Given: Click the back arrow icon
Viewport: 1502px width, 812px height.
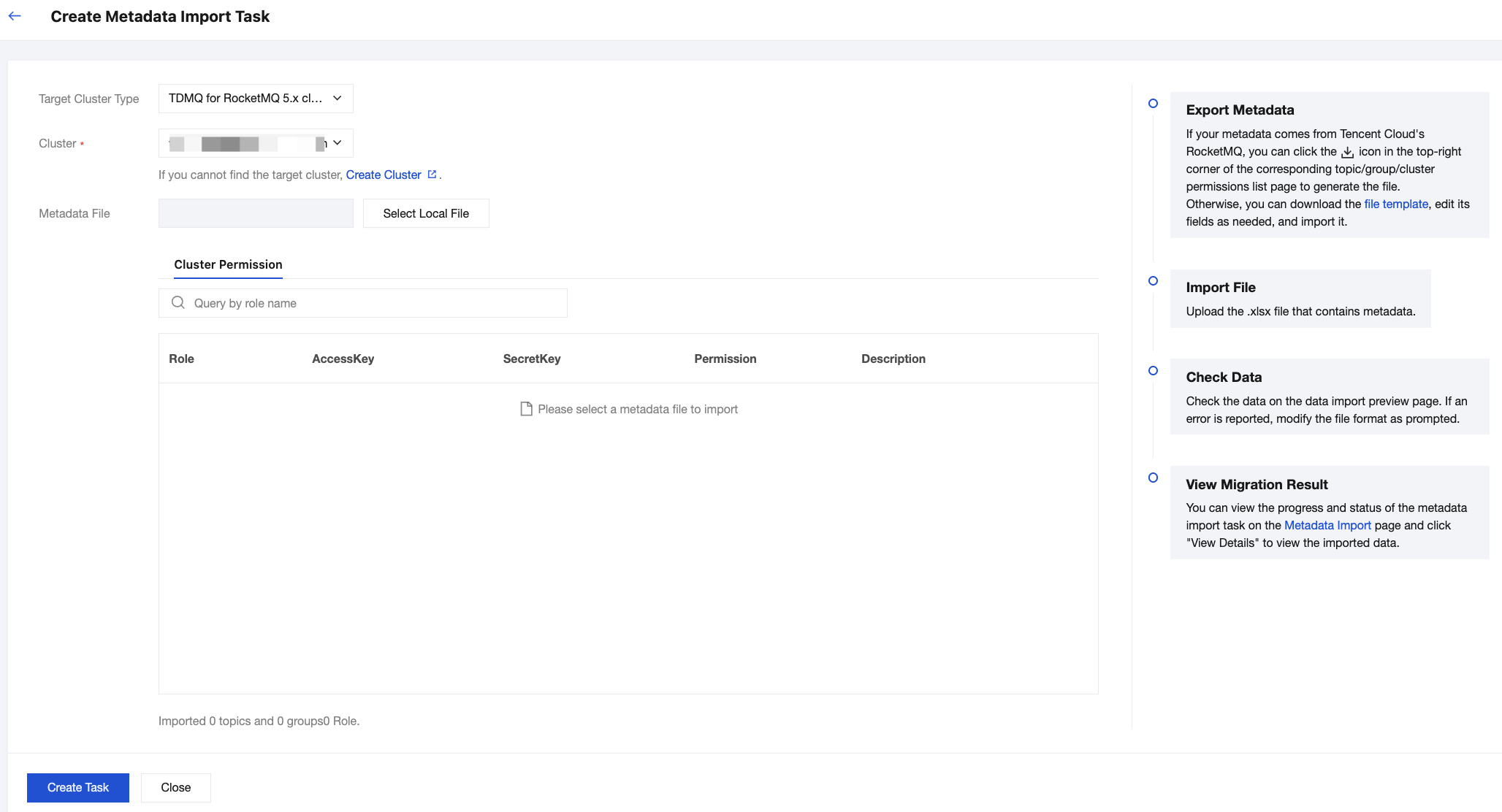Looking at the screenshot, I should pyautogui.click(x=15, y=16).
